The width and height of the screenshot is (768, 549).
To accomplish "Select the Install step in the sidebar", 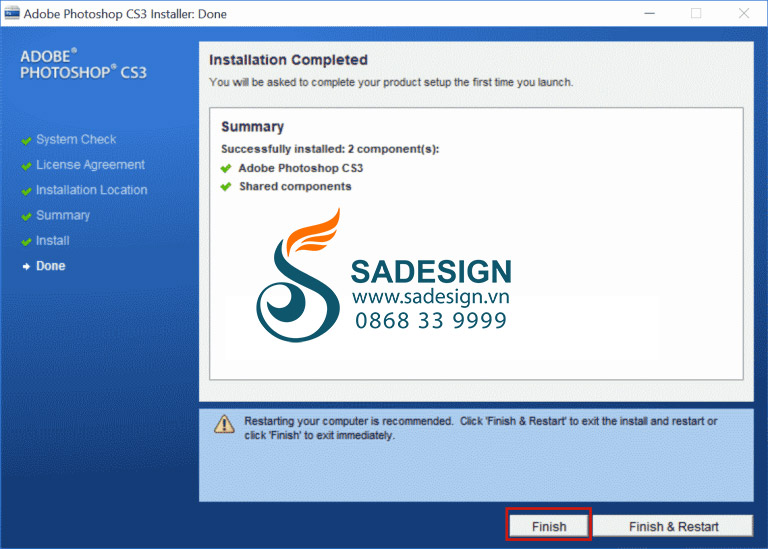I will [52, 241].
